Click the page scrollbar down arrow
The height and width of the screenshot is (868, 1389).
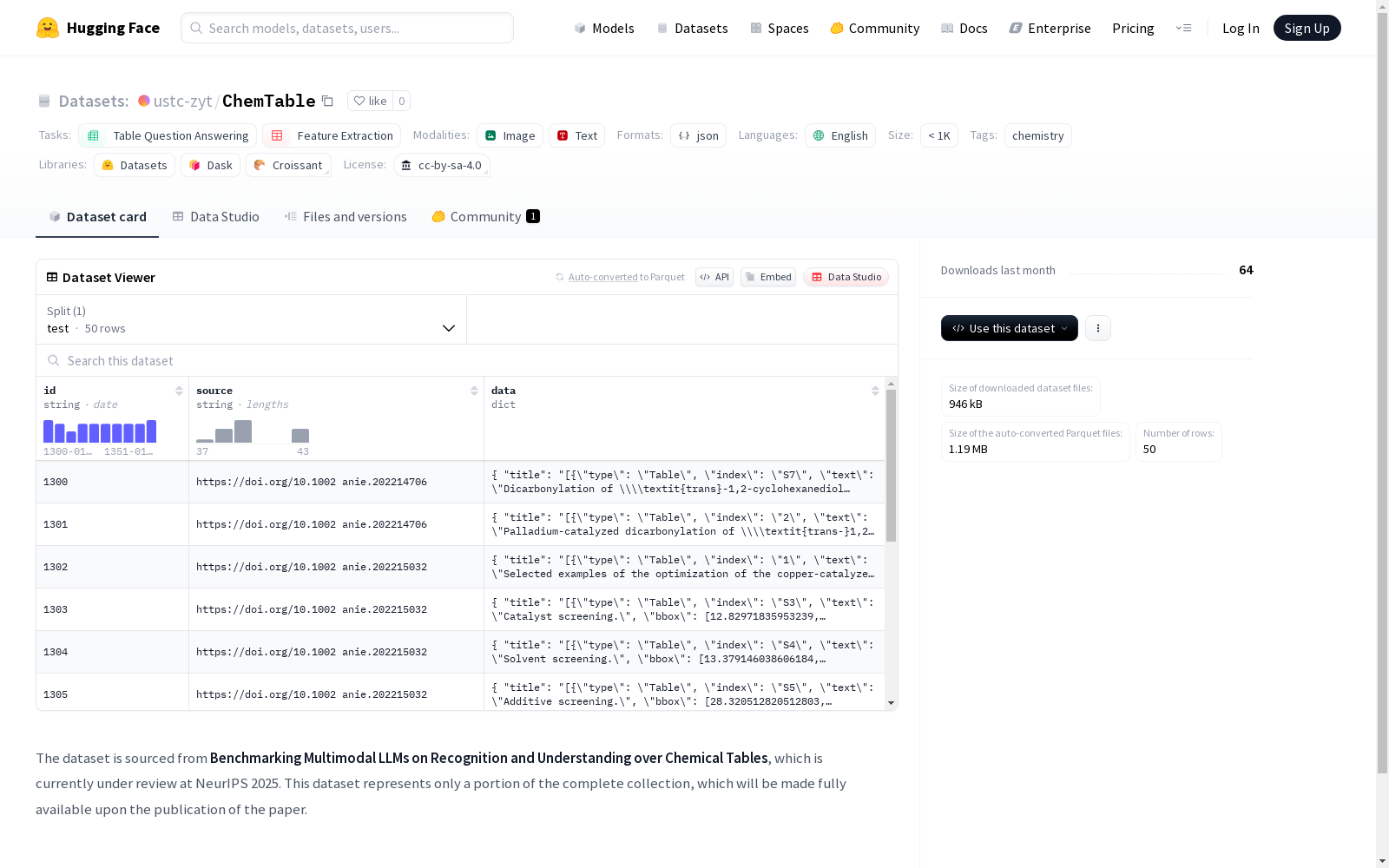click(x=1382, y=861)
